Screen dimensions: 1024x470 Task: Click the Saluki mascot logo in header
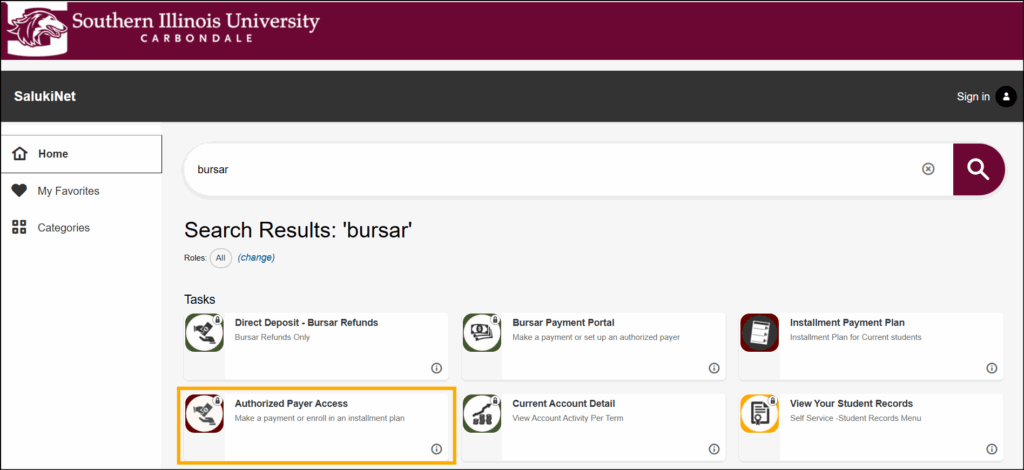pos(35,28)
